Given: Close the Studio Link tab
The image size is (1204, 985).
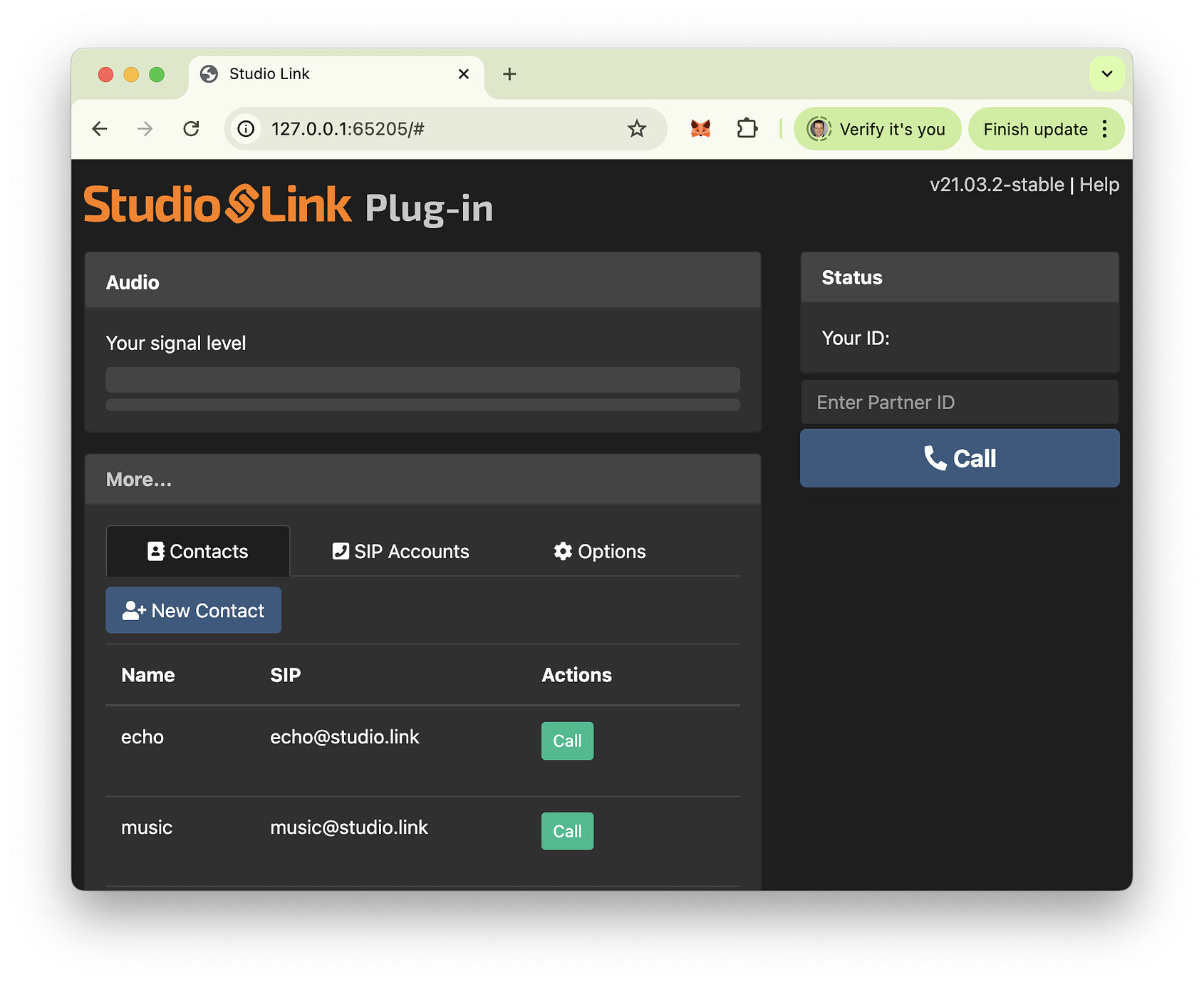Looking at the screenshot, I should (464, 74).
